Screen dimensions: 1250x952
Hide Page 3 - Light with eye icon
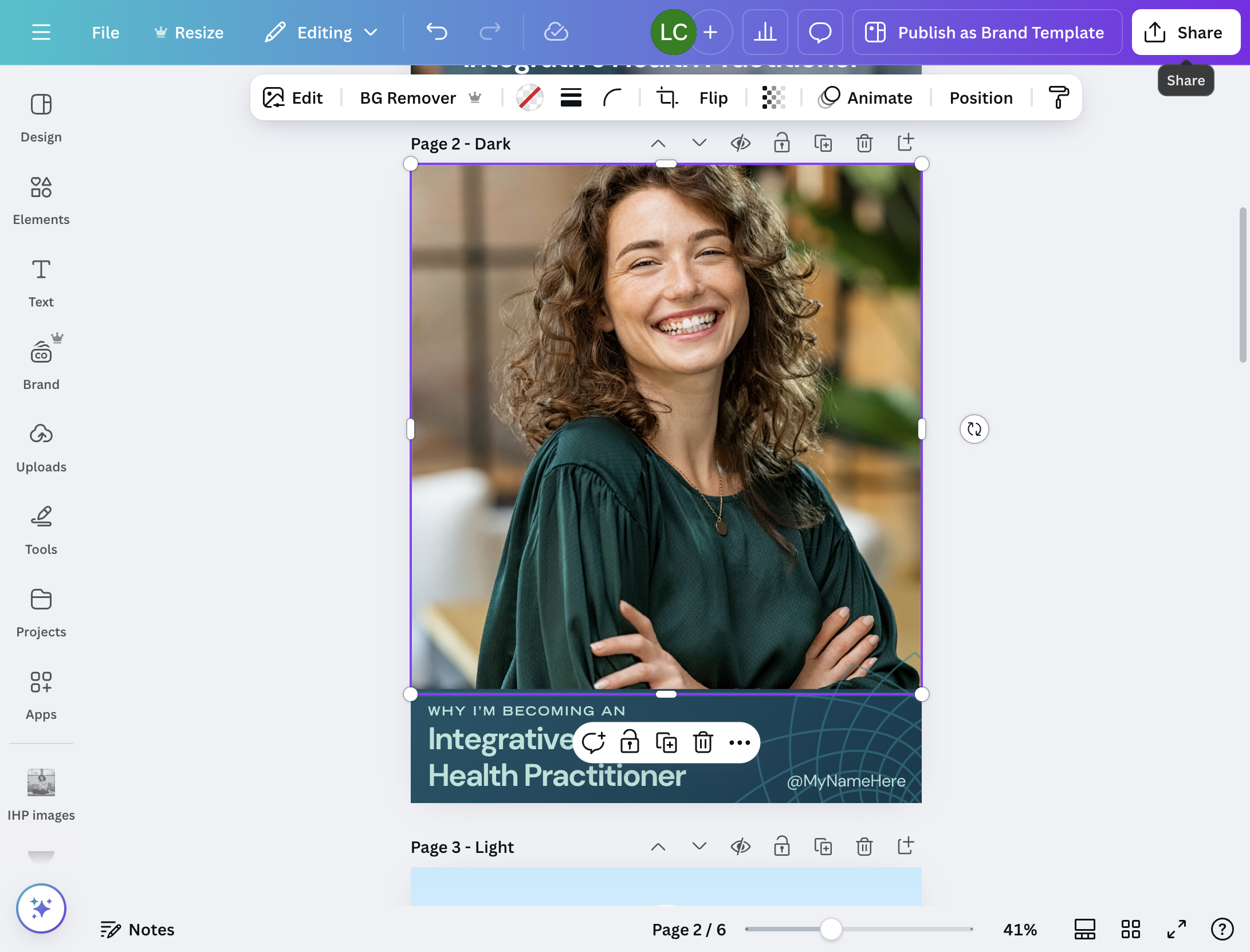pyautogui.click(x=740, y=846)
